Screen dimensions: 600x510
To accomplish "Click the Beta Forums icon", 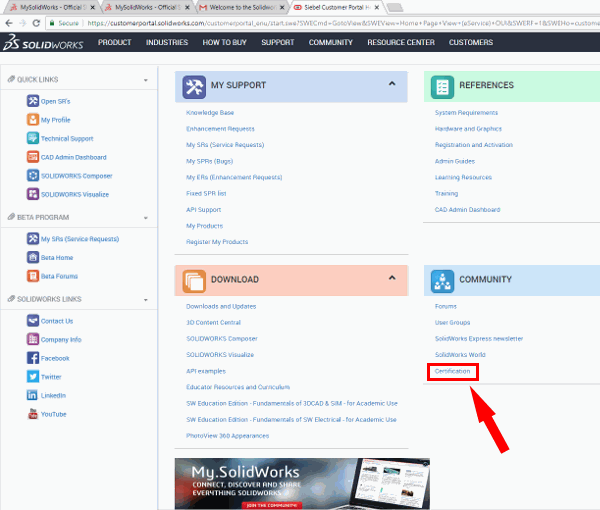I will tap(33, 276).
